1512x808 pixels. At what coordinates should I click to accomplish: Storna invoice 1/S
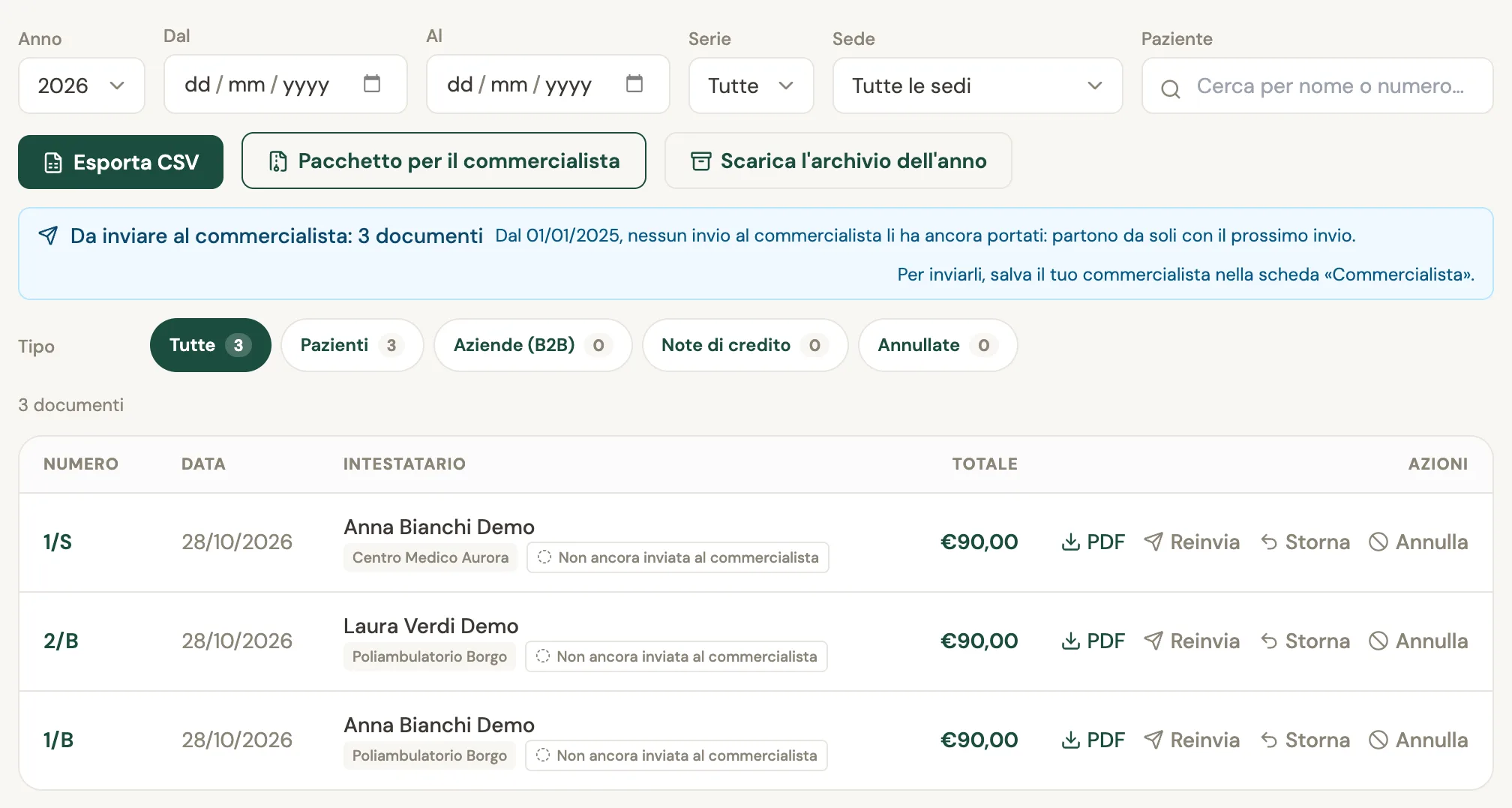[1305, 542]
